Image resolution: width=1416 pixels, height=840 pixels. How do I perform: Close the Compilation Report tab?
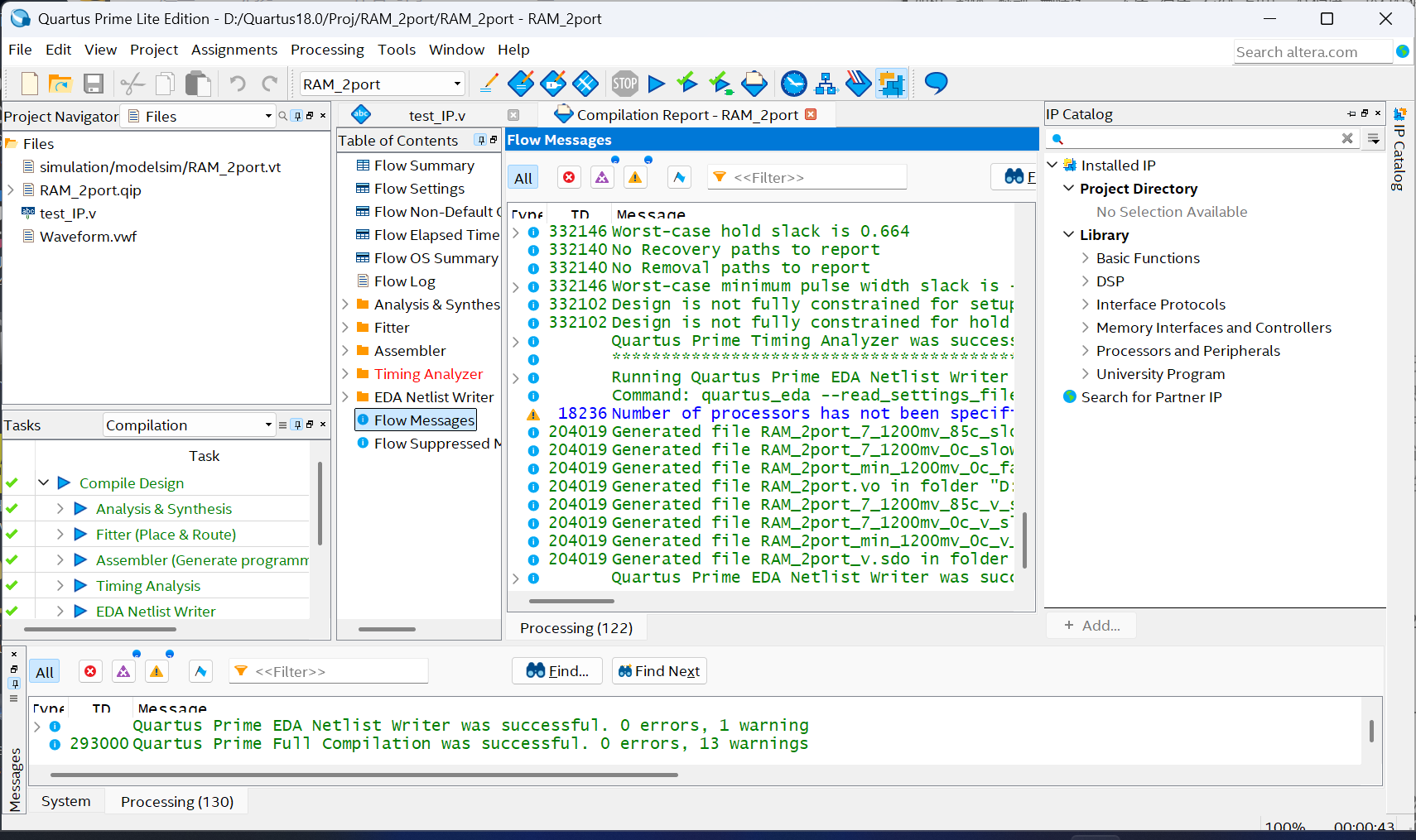pos(811,114)
